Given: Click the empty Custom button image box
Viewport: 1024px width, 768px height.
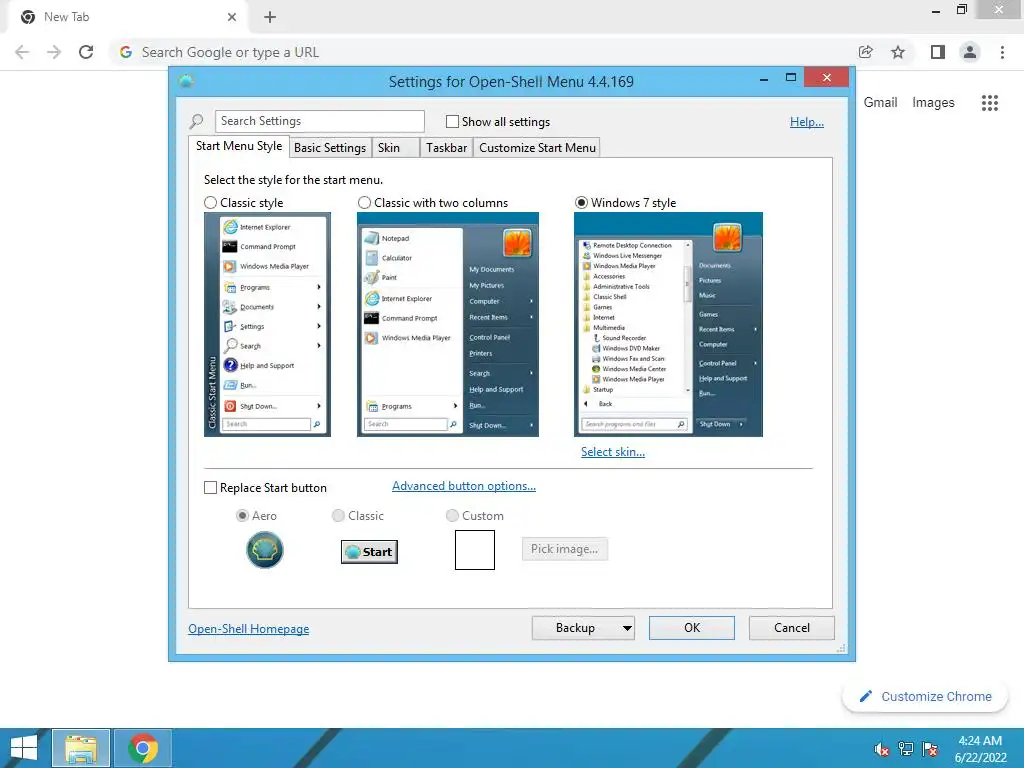Looking at the screenshot, I should pyautogui.click(x=475, y=550).
